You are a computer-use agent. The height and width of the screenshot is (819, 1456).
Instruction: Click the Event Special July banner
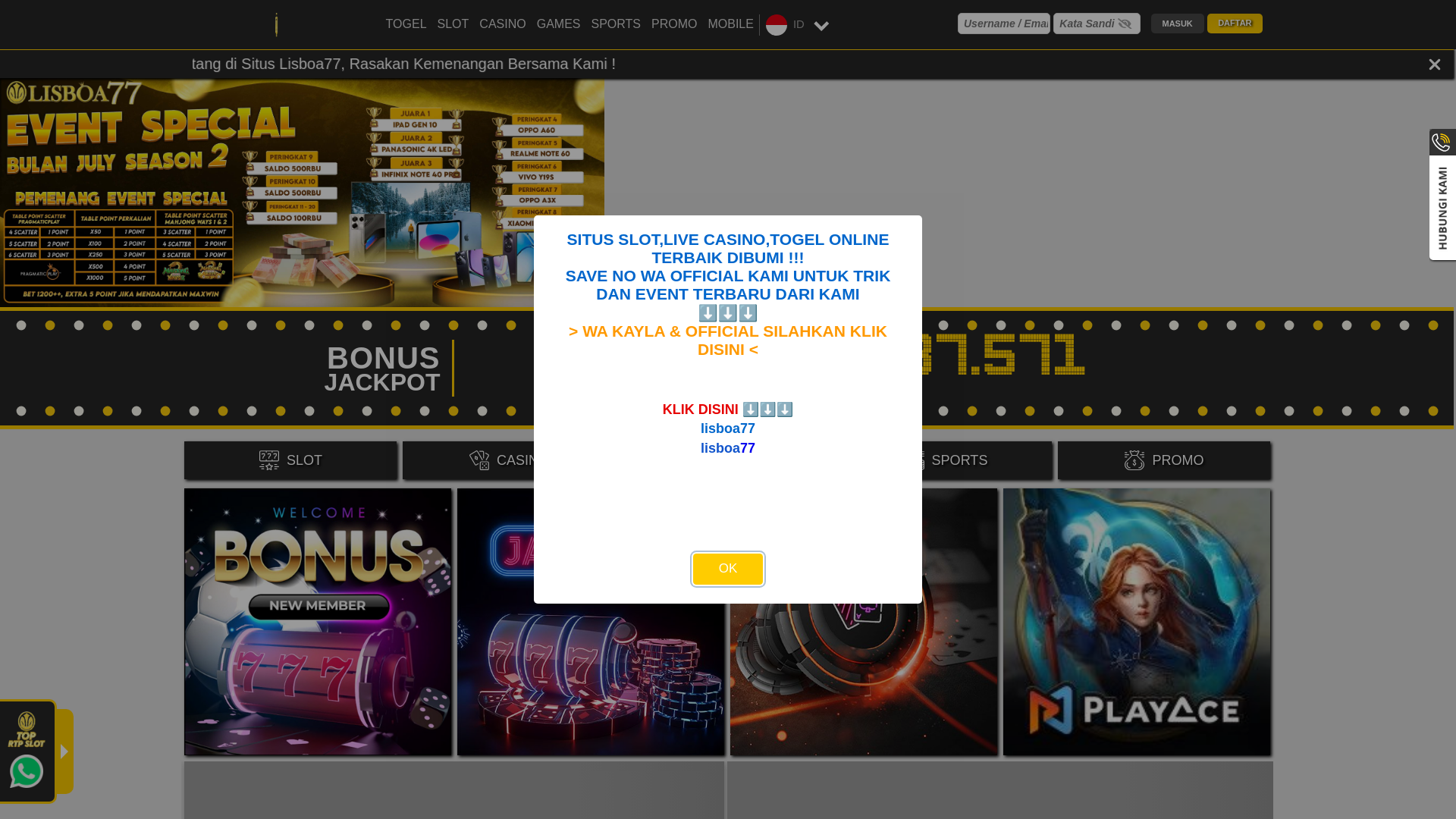click(x=302, y=193)
